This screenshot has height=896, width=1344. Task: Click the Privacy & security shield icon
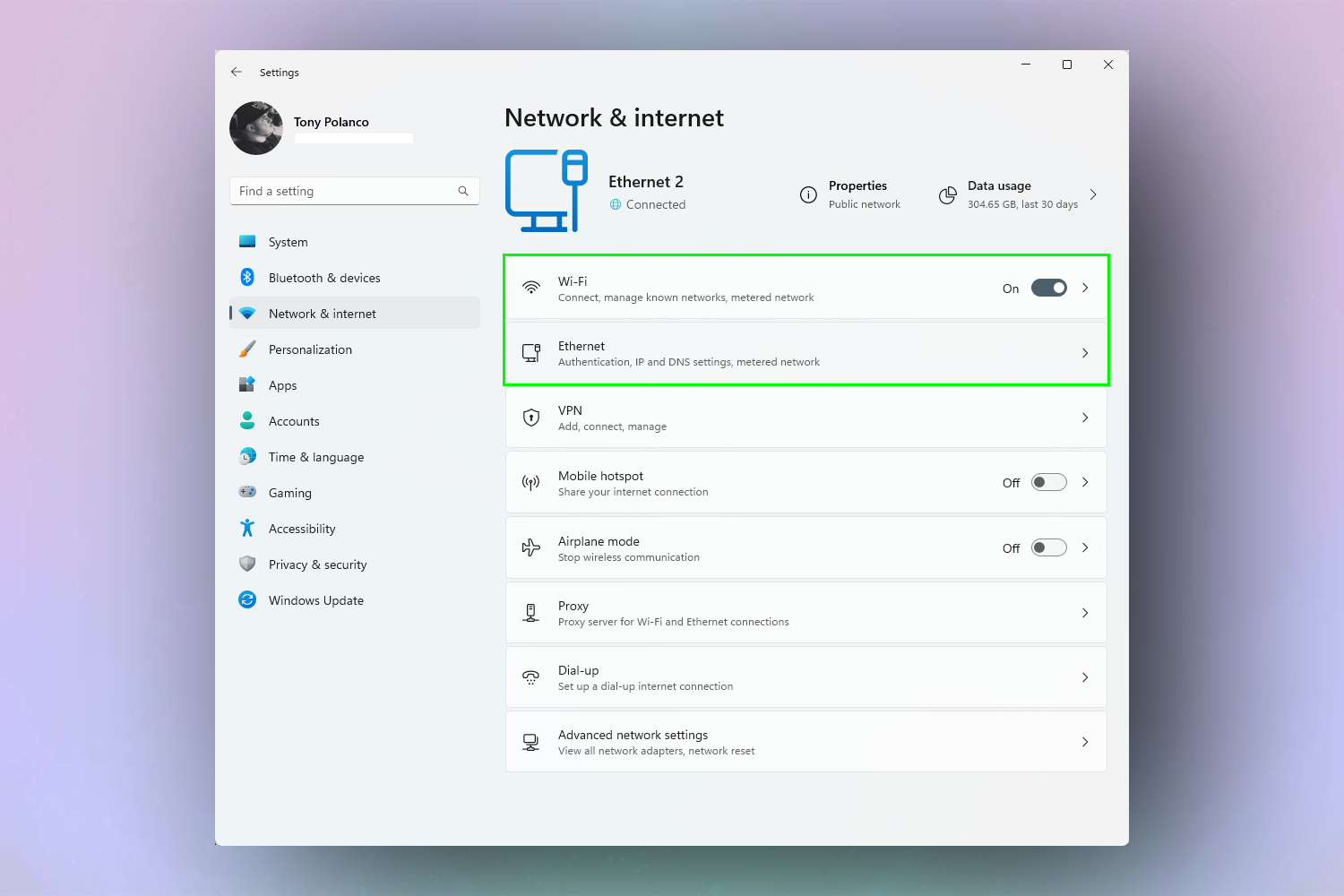[x=247, y=564]
